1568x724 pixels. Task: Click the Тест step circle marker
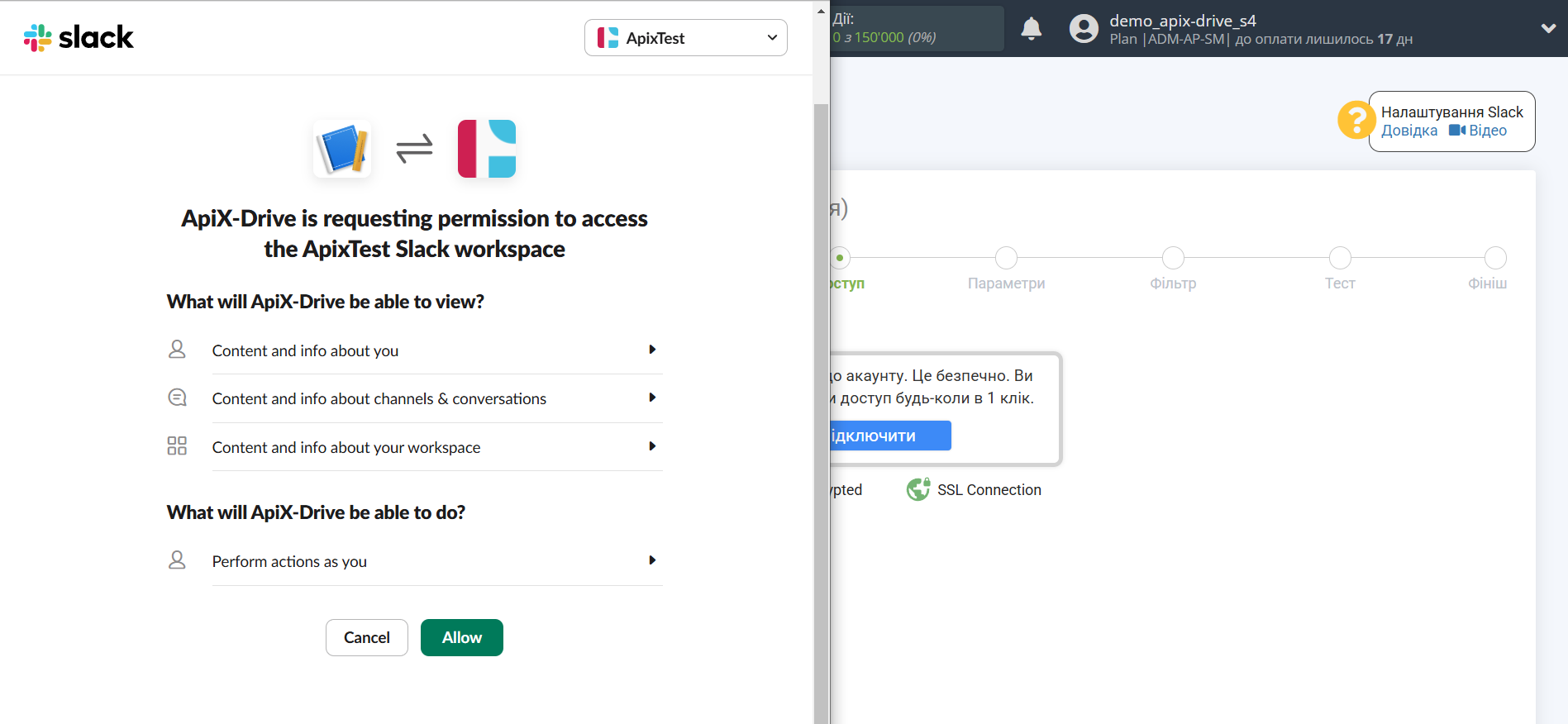tap(1340, 258)
